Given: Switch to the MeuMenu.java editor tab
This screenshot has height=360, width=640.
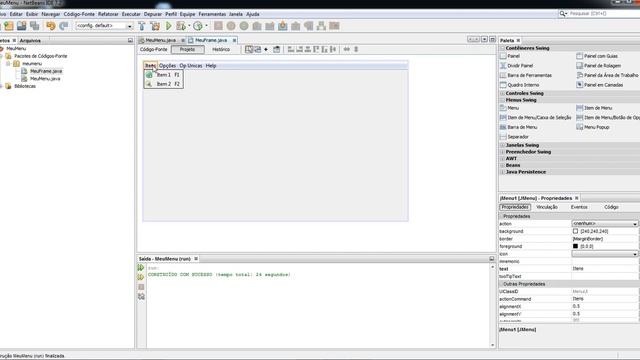Looking at the screenshot, I should [160, 40].
